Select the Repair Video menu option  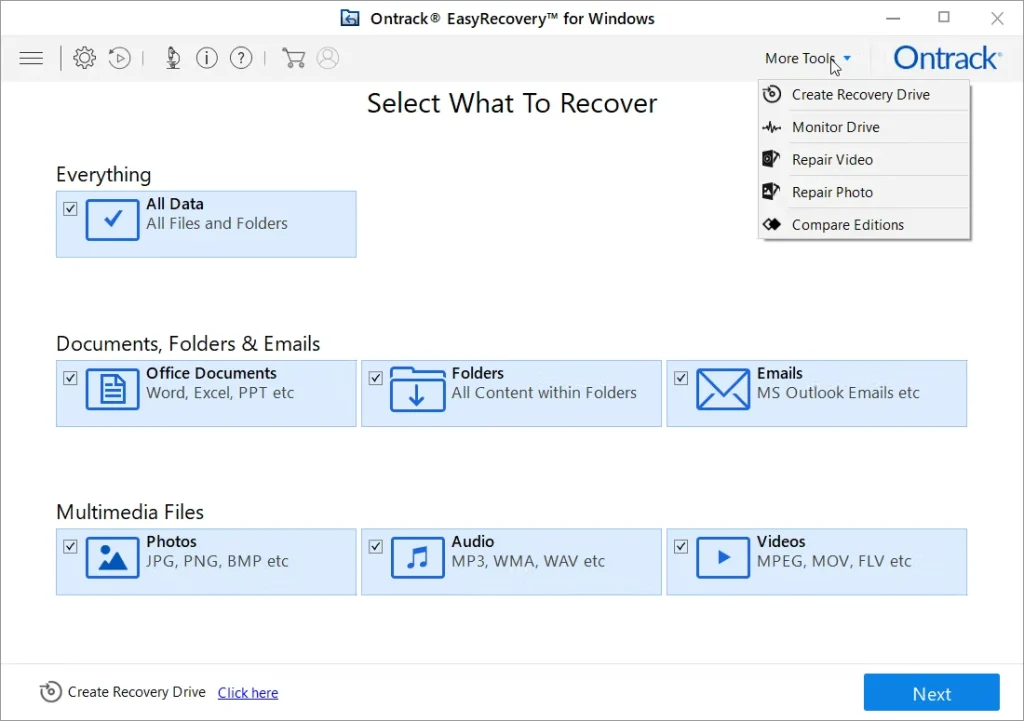click(x=832, y=160)
